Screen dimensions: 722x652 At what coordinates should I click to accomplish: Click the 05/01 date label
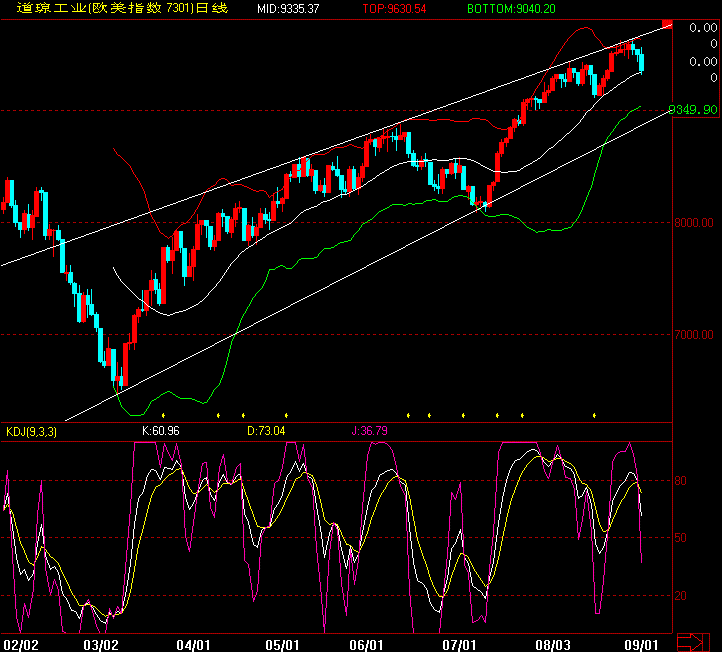point(282,645)
